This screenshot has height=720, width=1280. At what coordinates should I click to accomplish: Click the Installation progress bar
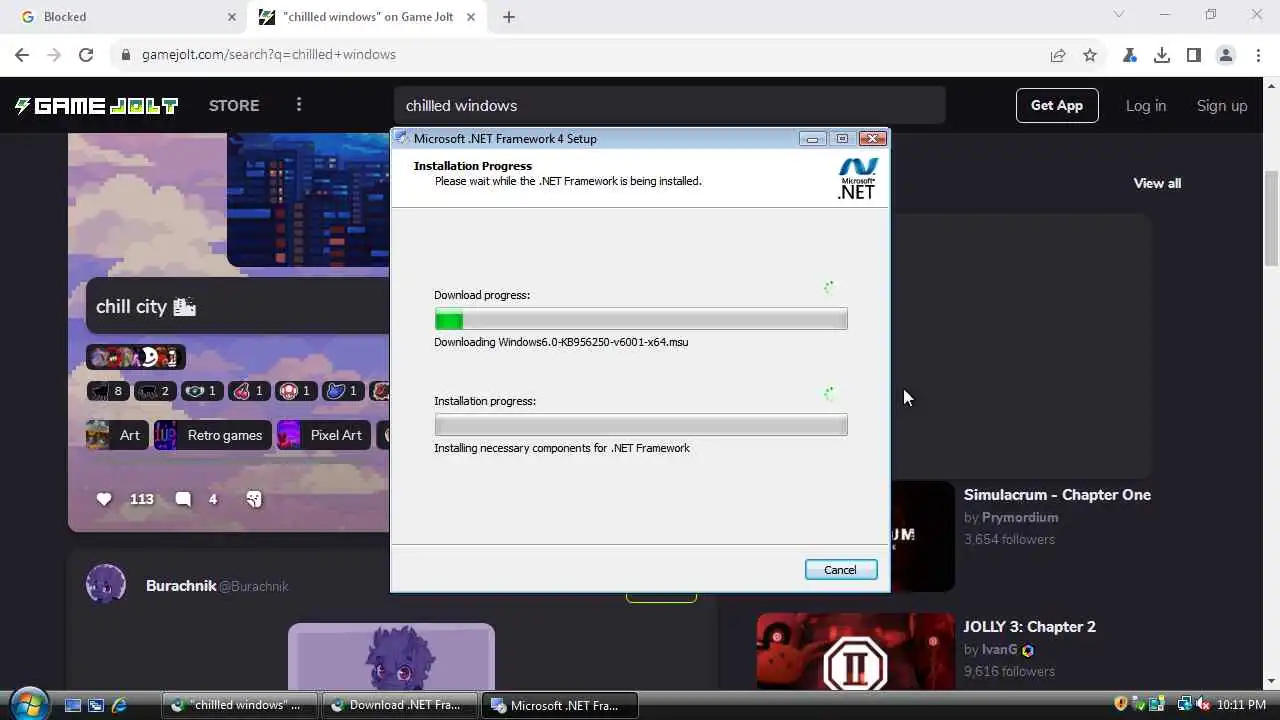(x=641, y=425)
